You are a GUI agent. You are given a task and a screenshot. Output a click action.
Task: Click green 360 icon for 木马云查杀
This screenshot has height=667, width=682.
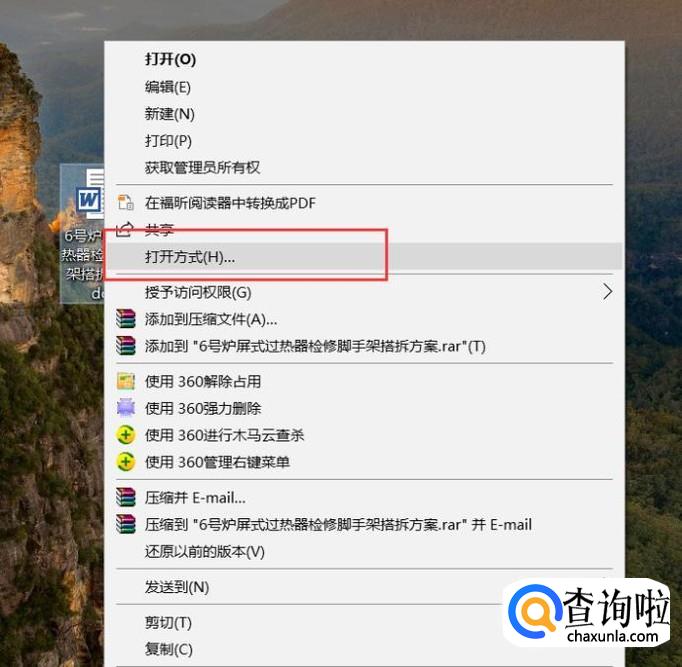point(126,435)
